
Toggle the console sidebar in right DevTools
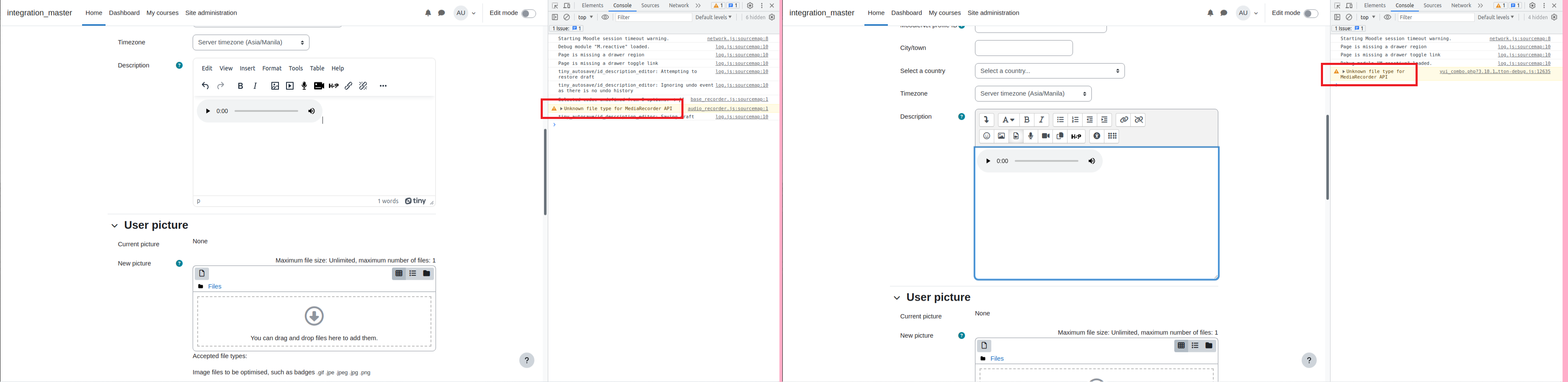[x=1337, y=18]
